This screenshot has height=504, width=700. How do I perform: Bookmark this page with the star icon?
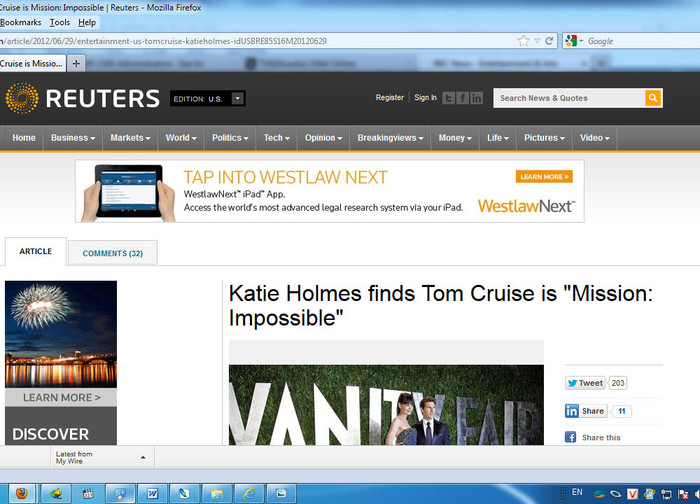click(x=523, y=41)
